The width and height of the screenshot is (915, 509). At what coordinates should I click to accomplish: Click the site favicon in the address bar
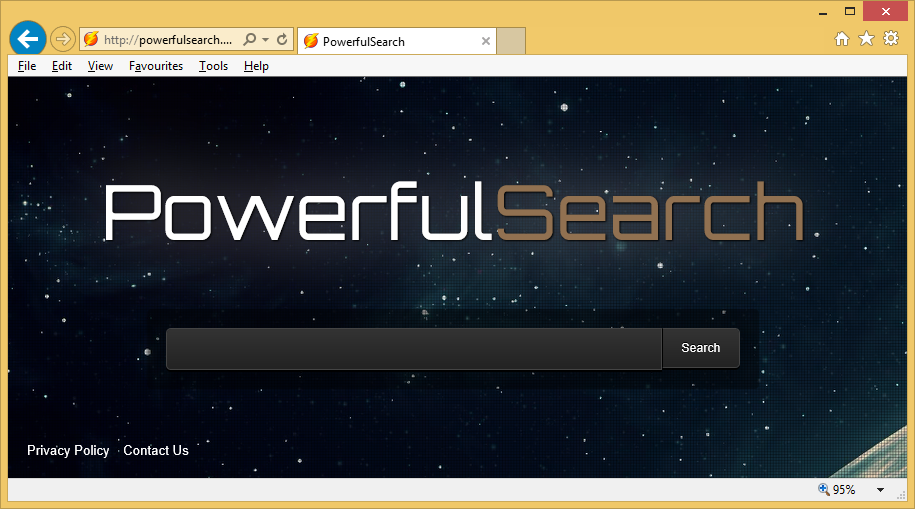pyautogui.click(x=91, y=40)
